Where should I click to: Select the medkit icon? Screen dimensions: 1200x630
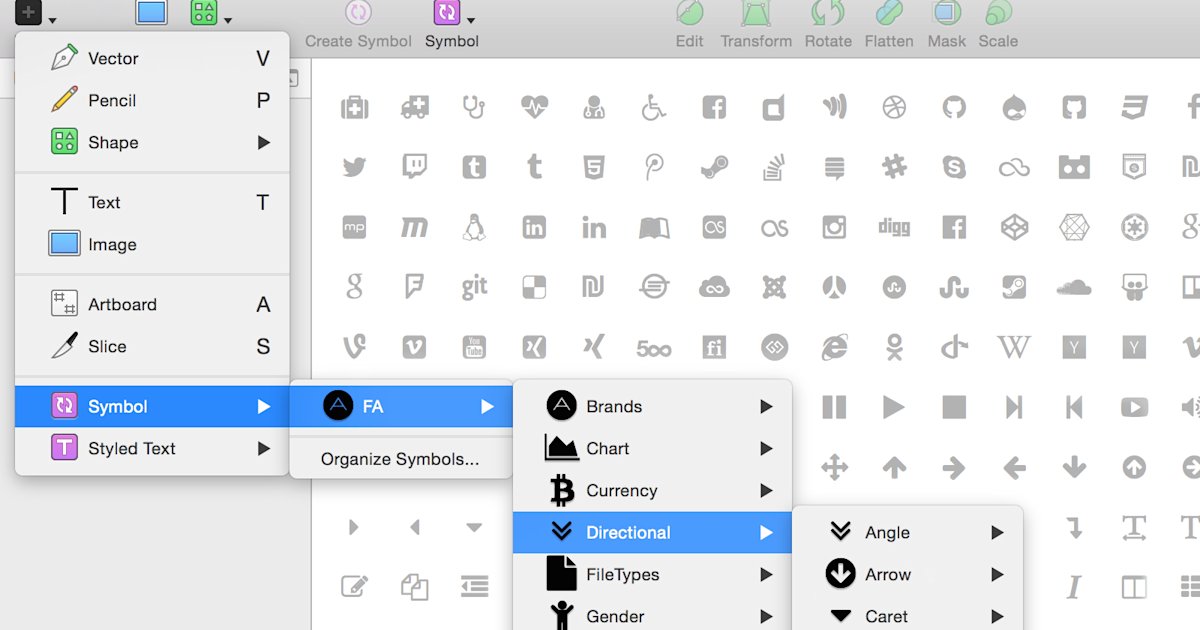pyautogui.click(x=354, y=107)
